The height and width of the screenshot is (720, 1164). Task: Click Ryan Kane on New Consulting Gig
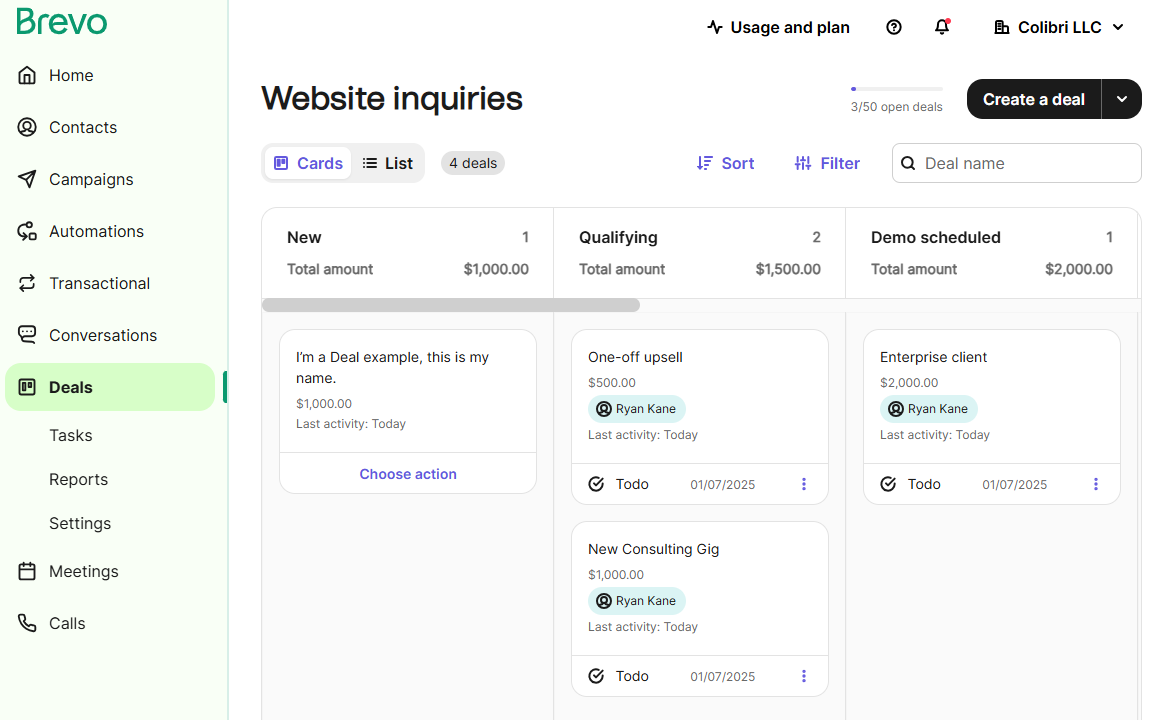click(636, 601)
